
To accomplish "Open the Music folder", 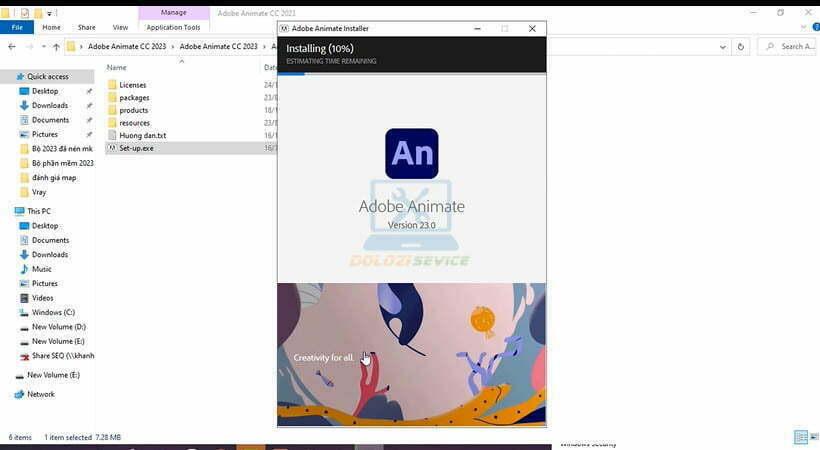I will pyautogui.click(x=41, y=269).
